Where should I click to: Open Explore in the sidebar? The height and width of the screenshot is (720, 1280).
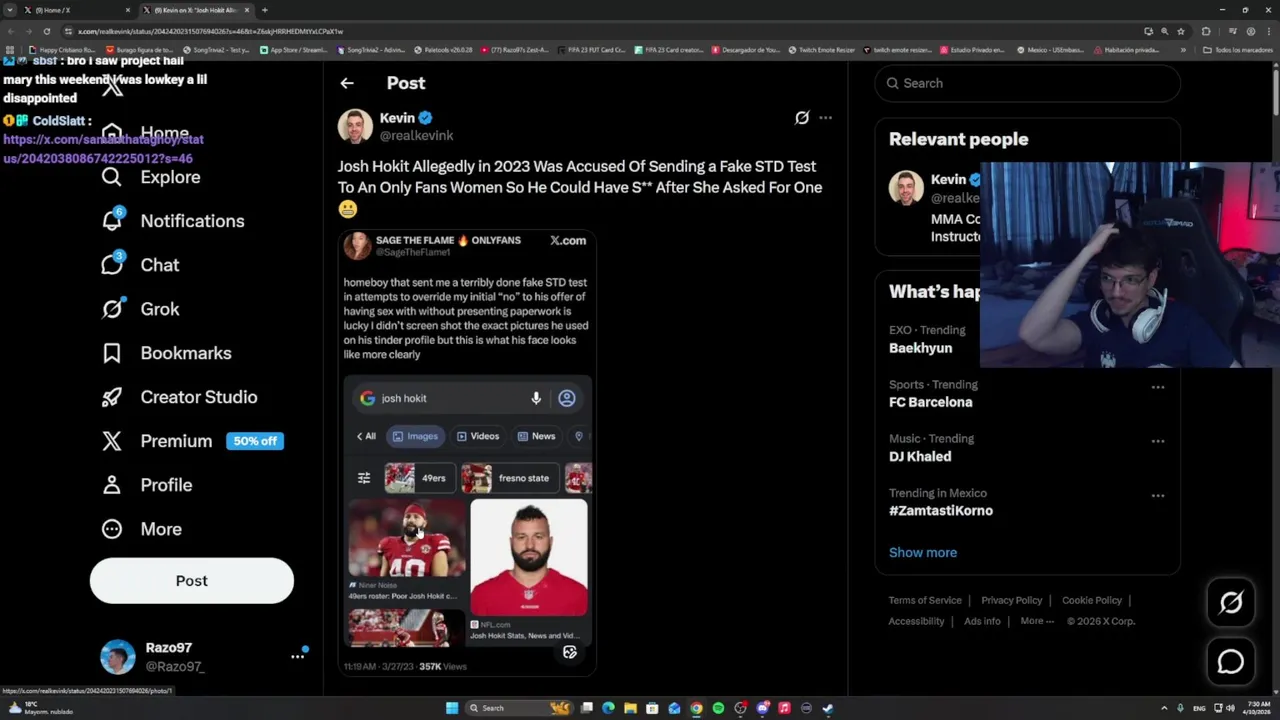point(151,177)
